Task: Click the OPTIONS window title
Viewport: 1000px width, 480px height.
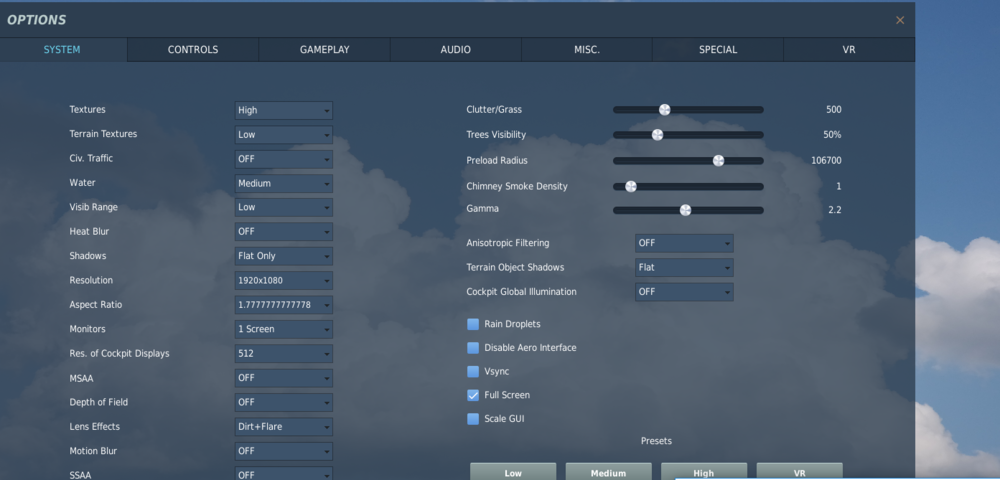Action: tap(36, 20)
